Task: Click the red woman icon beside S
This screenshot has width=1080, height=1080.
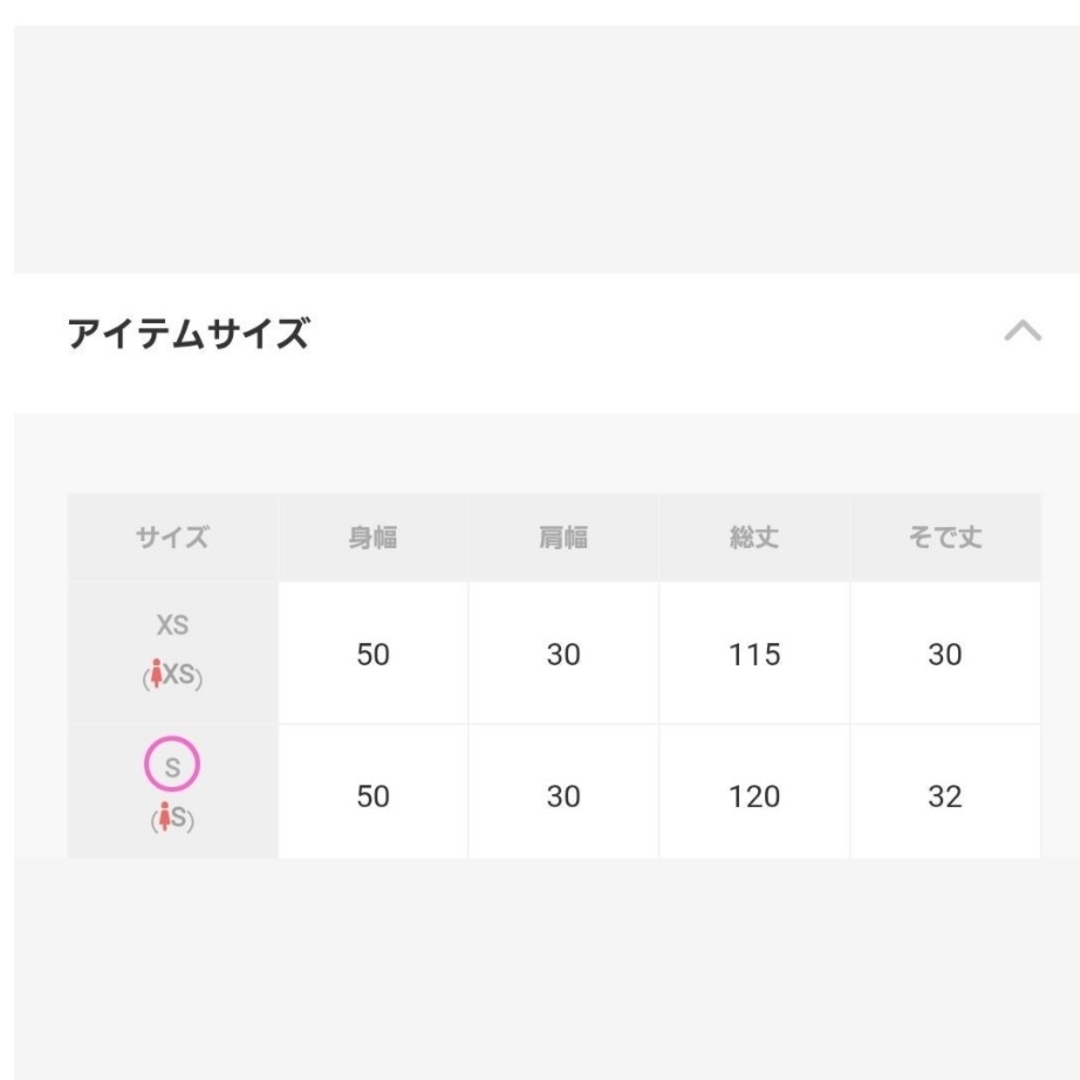Action: (x=165, y=817)
